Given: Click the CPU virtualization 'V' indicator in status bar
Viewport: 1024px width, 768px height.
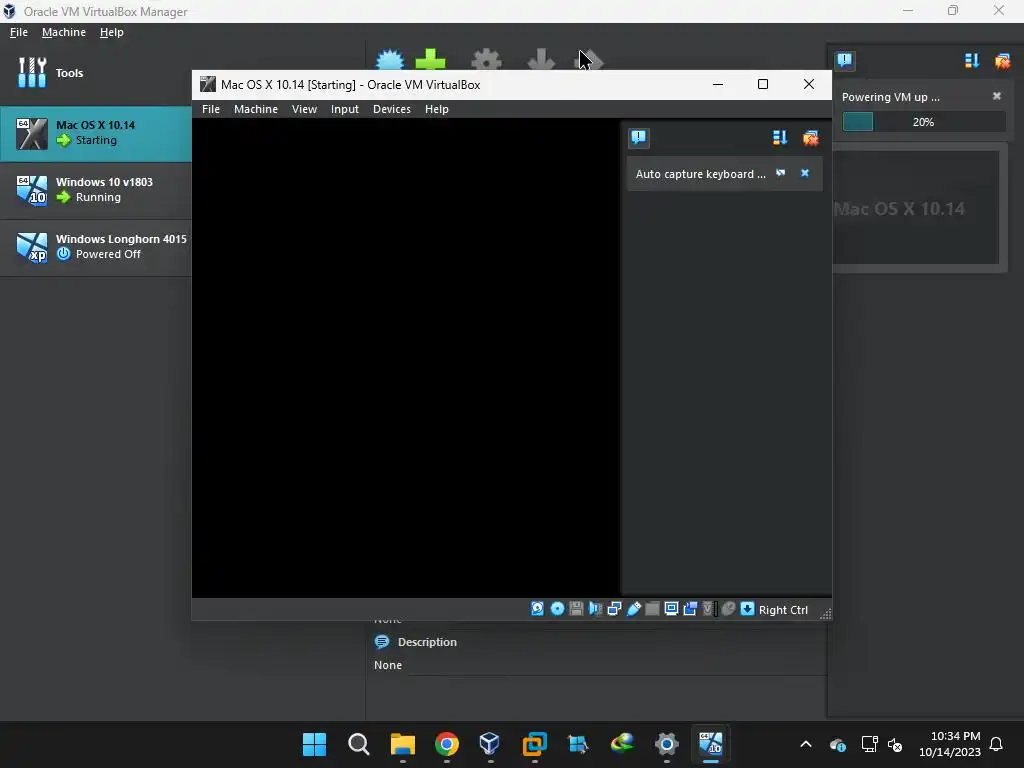Looking at the screenshot, I should pos(709,609).
